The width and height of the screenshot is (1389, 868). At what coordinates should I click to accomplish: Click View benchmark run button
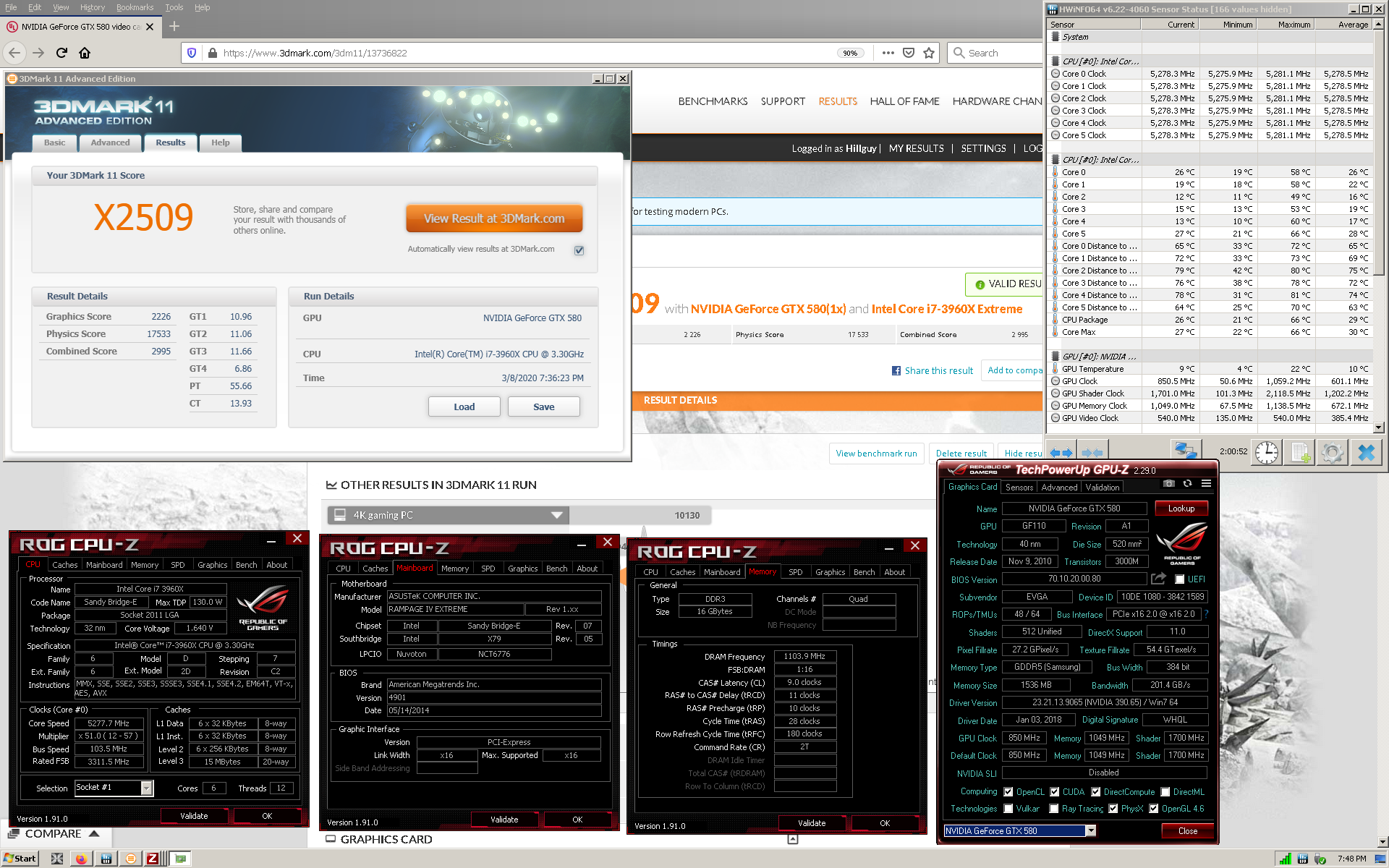coord(876,454)
